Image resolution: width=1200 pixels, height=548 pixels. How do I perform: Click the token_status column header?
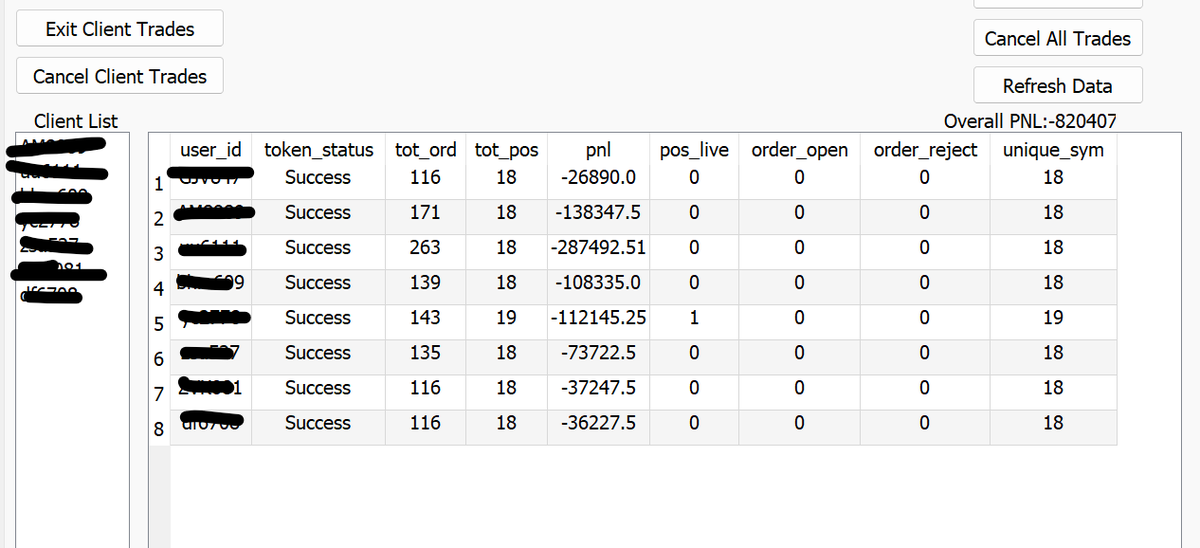pyautogui.click(x=318, y=150)
